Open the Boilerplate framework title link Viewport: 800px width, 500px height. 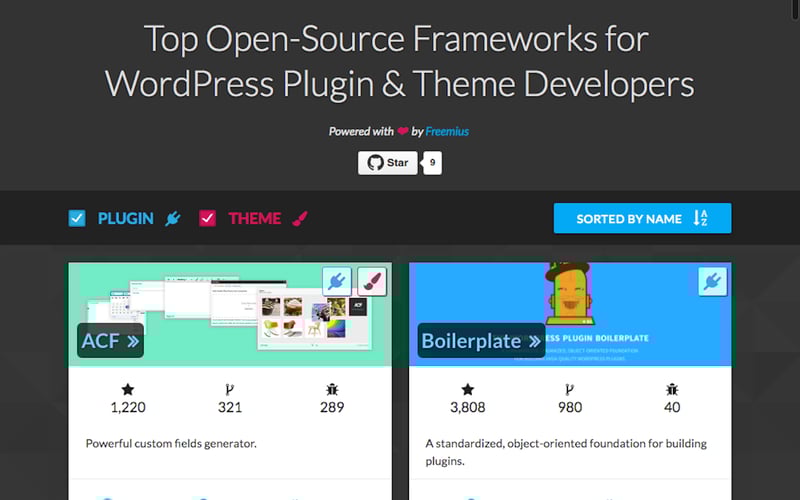(x=481, y=340)
